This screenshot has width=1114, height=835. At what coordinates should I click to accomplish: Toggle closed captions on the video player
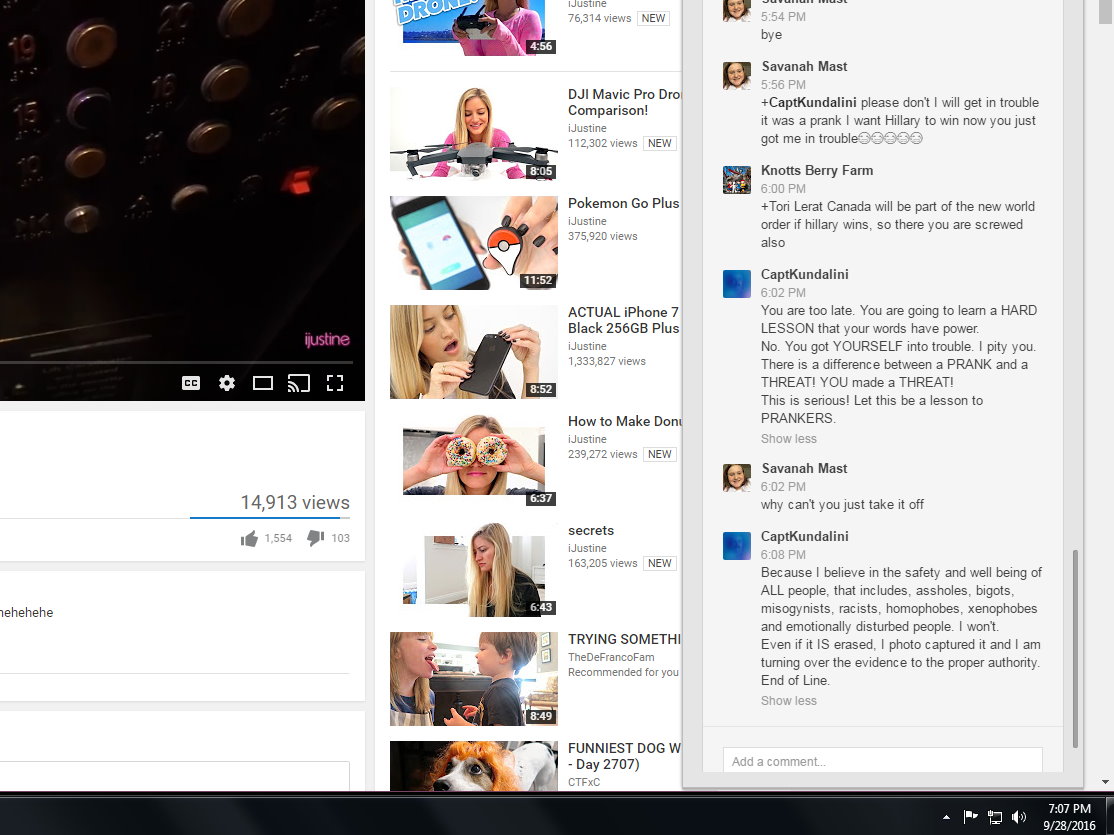pyautogui.click(x=191, y=383)
